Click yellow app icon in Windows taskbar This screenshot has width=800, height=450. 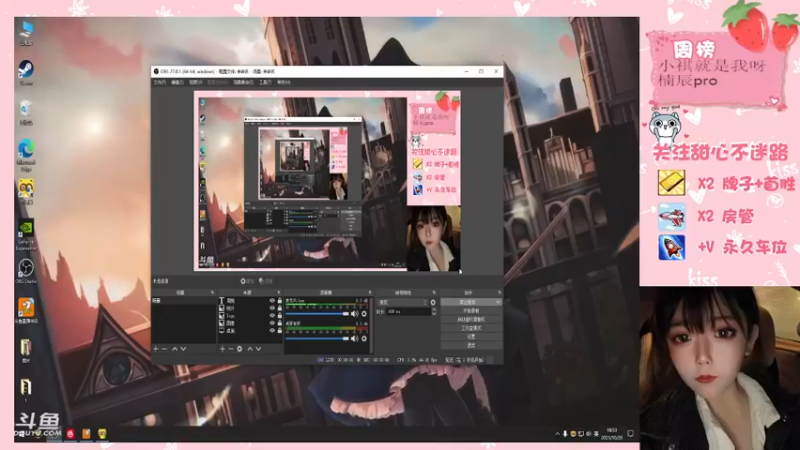[x=102, y=434]
